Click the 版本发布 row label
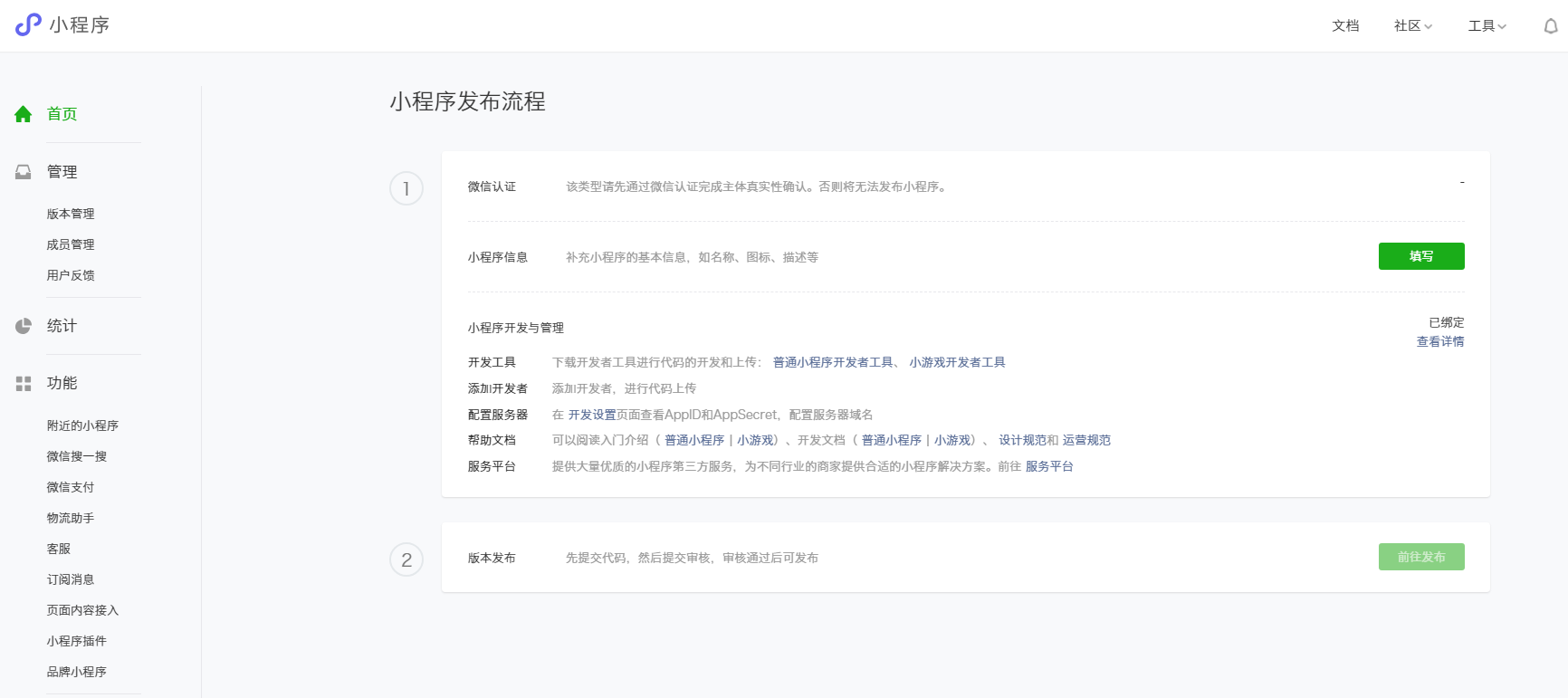 coord(492,558)
